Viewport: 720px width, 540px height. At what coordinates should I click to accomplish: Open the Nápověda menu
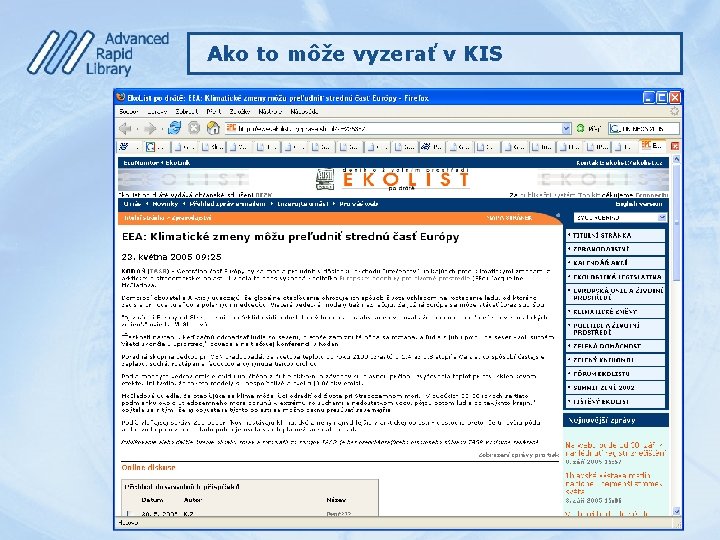click(x=304, y=112)
